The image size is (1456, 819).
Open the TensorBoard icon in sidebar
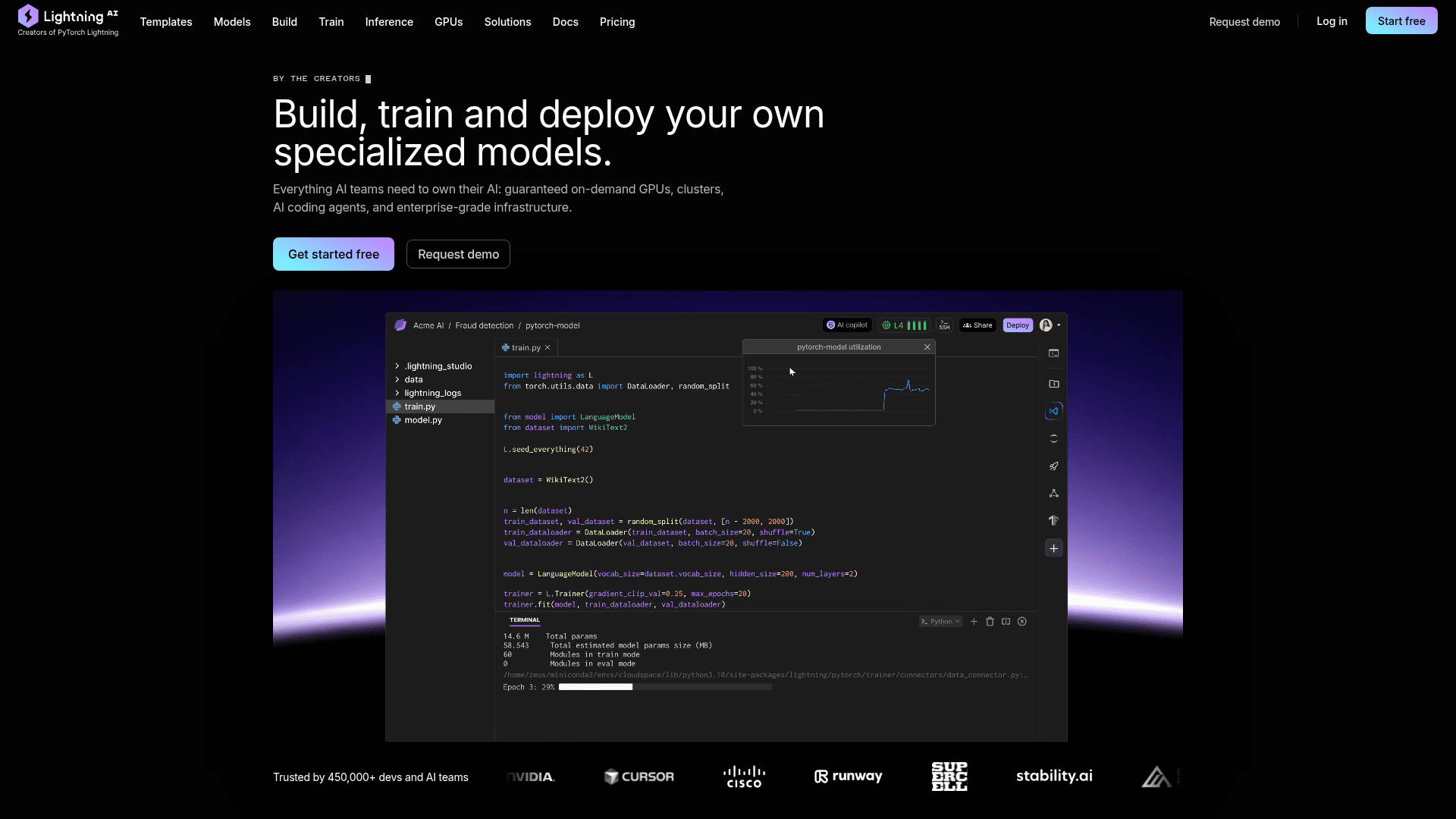1054,521
